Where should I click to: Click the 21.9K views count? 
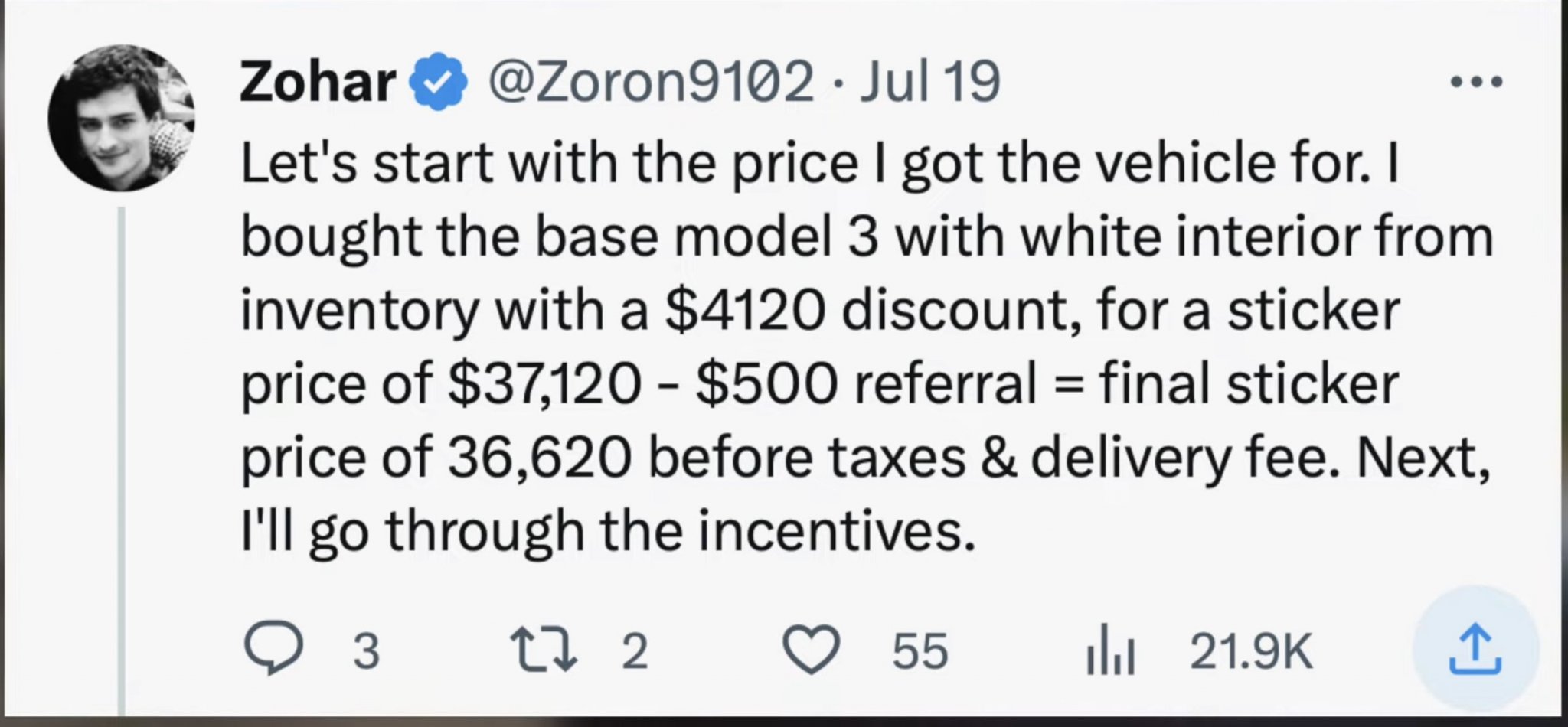click(x=1251, y=651)
